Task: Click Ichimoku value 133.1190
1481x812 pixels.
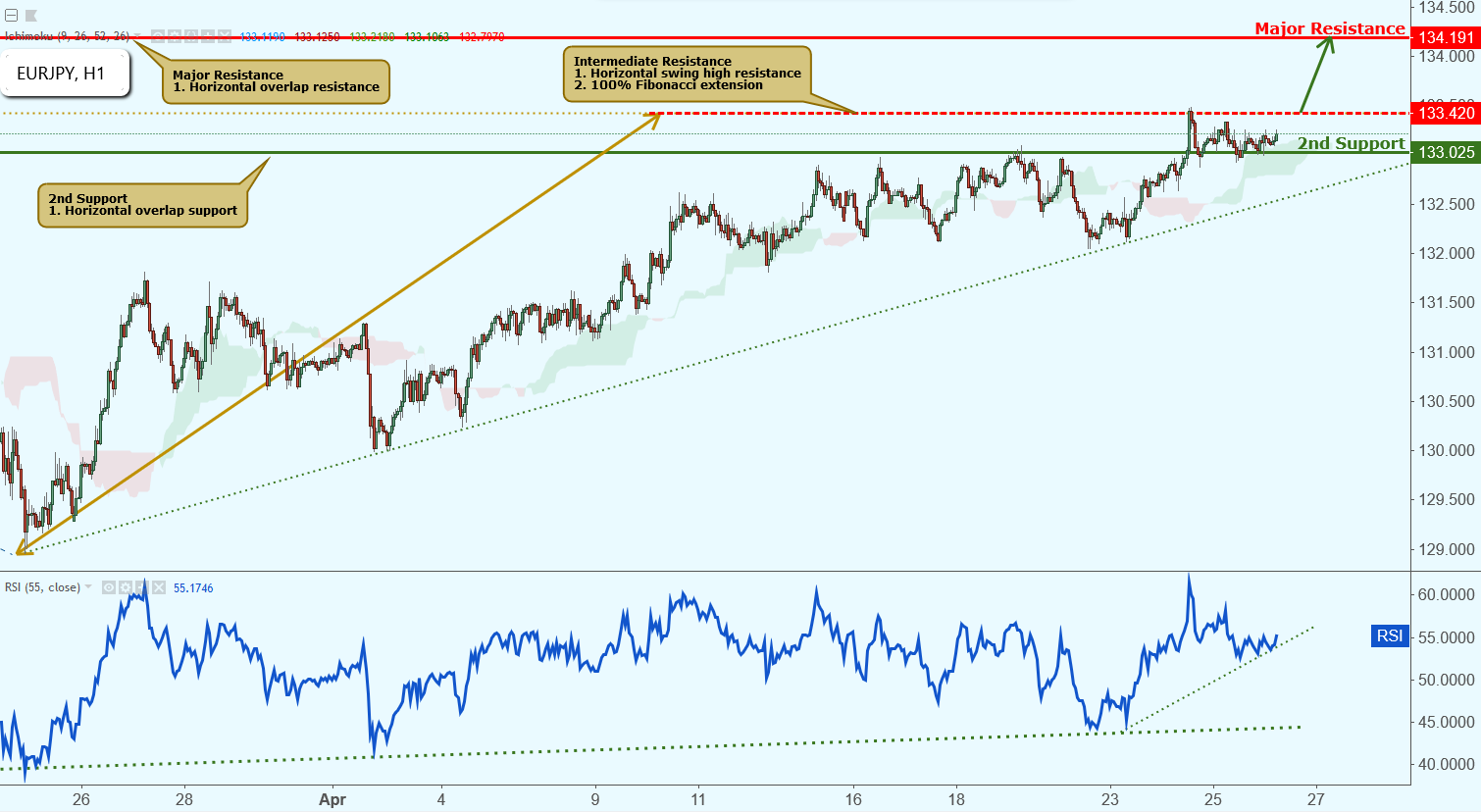Action: point(262,36)
